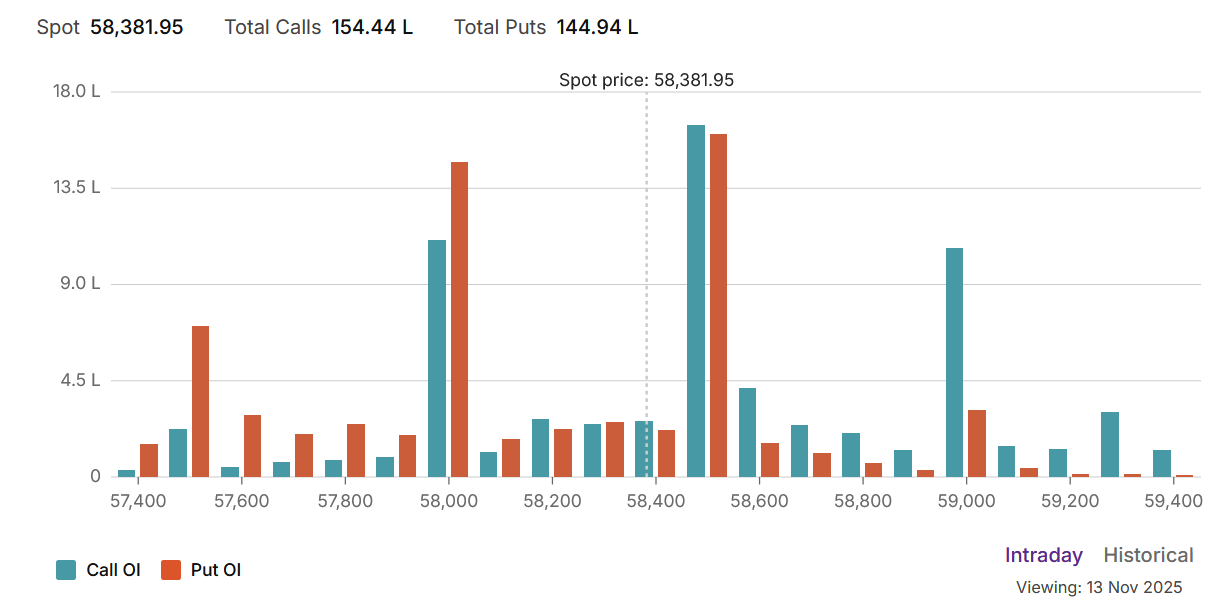Switch to the Intraday tab
The image size is (1231, 602).
(1043, 555)
